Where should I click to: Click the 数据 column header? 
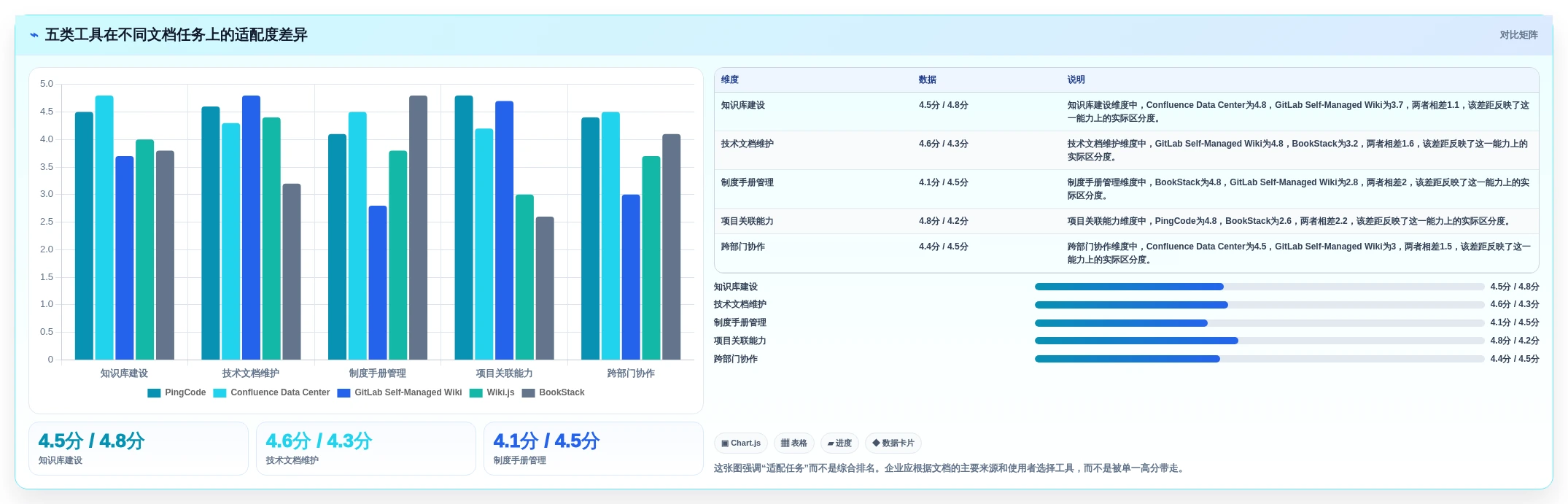pos(928,80)
